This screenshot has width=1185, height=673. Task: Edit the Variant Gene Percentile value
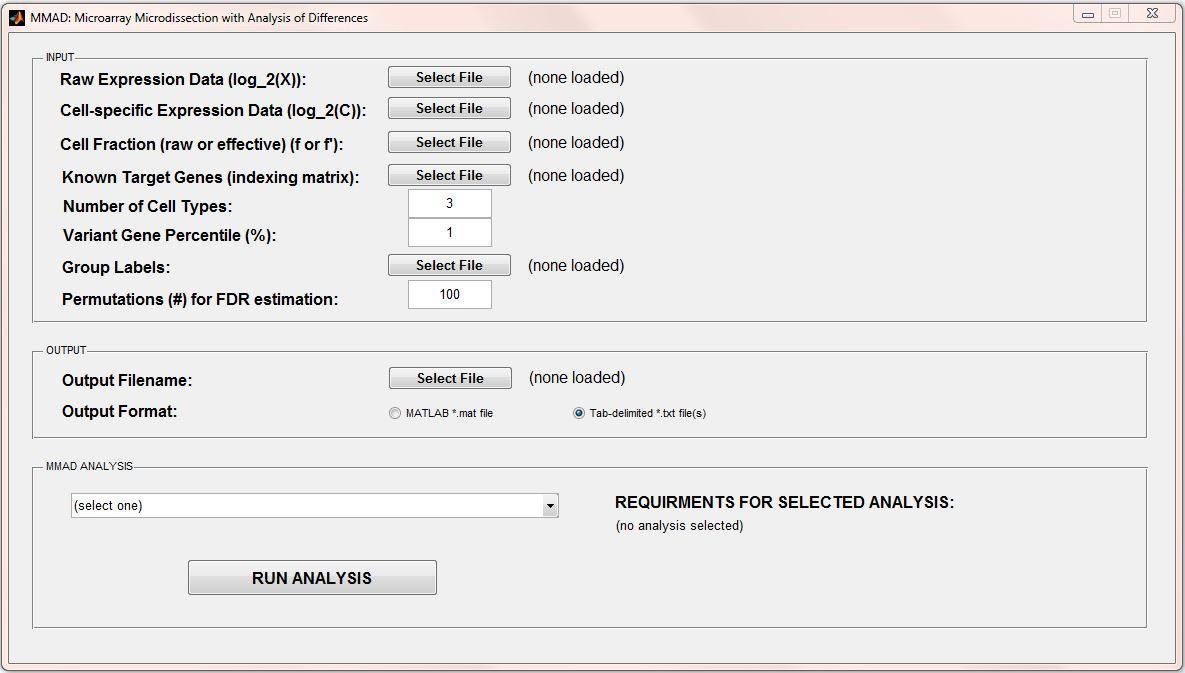click(449, 232)
